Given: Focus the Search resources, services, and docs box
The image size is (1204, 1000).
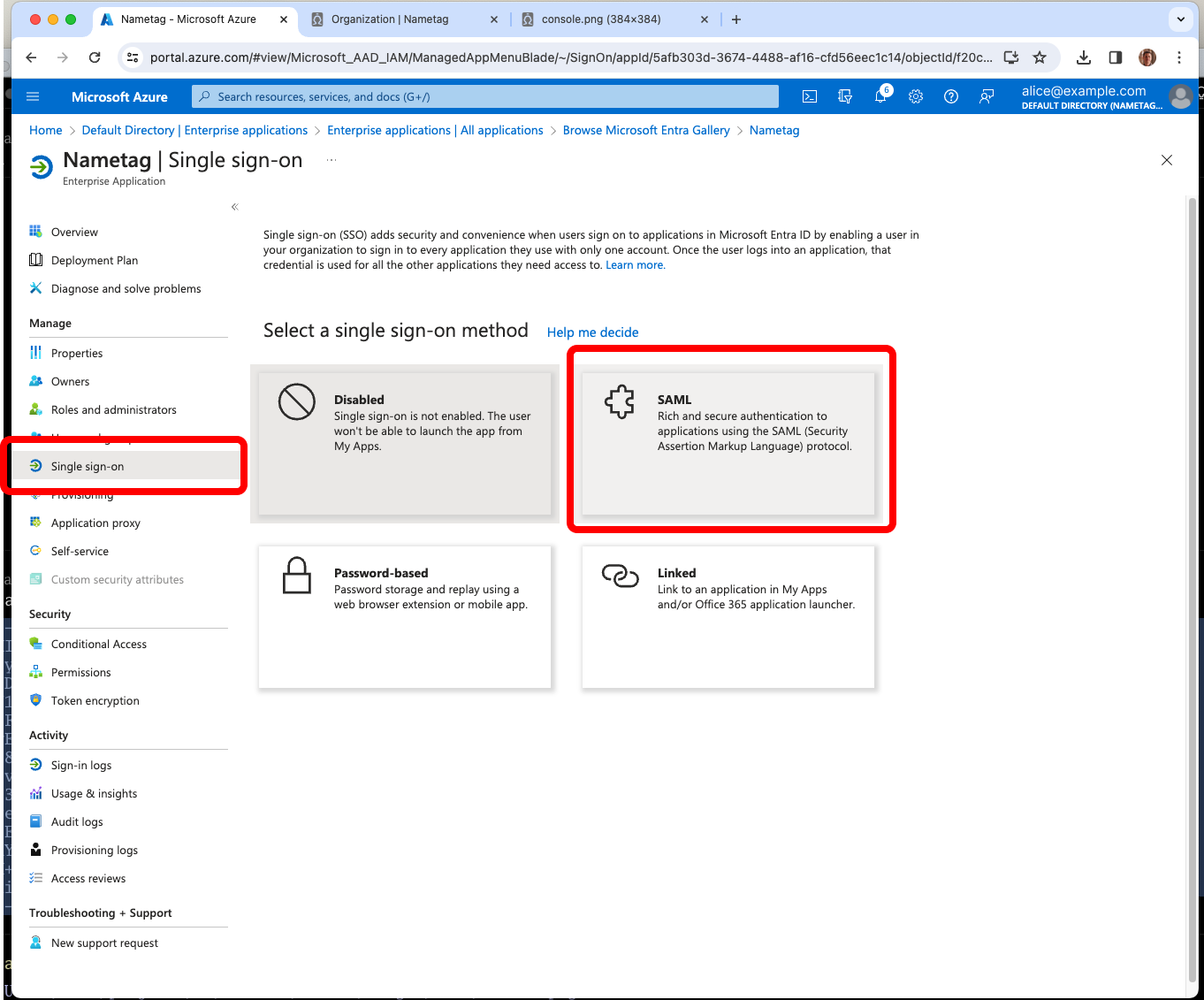Looking at the screenshot, I should point(485,96).
